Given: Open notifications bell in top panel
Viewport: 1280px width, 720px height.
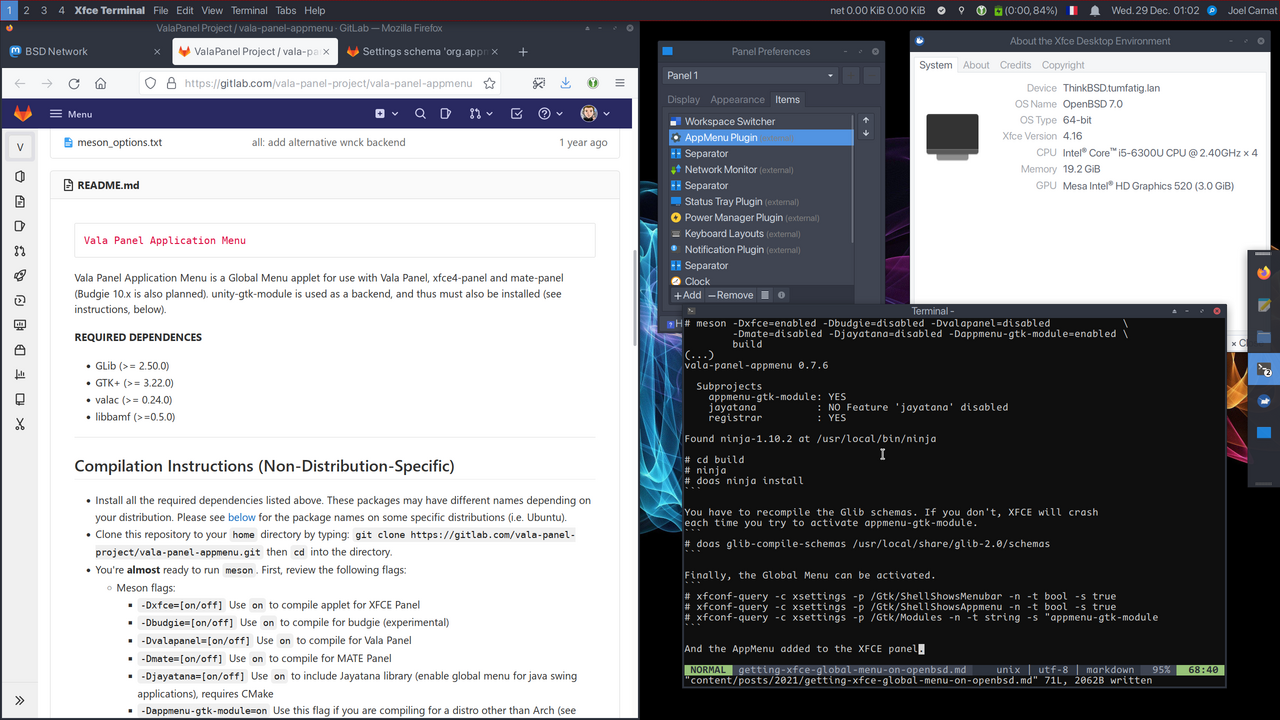Looking at the screenshot, I should pyautogui.click(x=1095, y=10).
